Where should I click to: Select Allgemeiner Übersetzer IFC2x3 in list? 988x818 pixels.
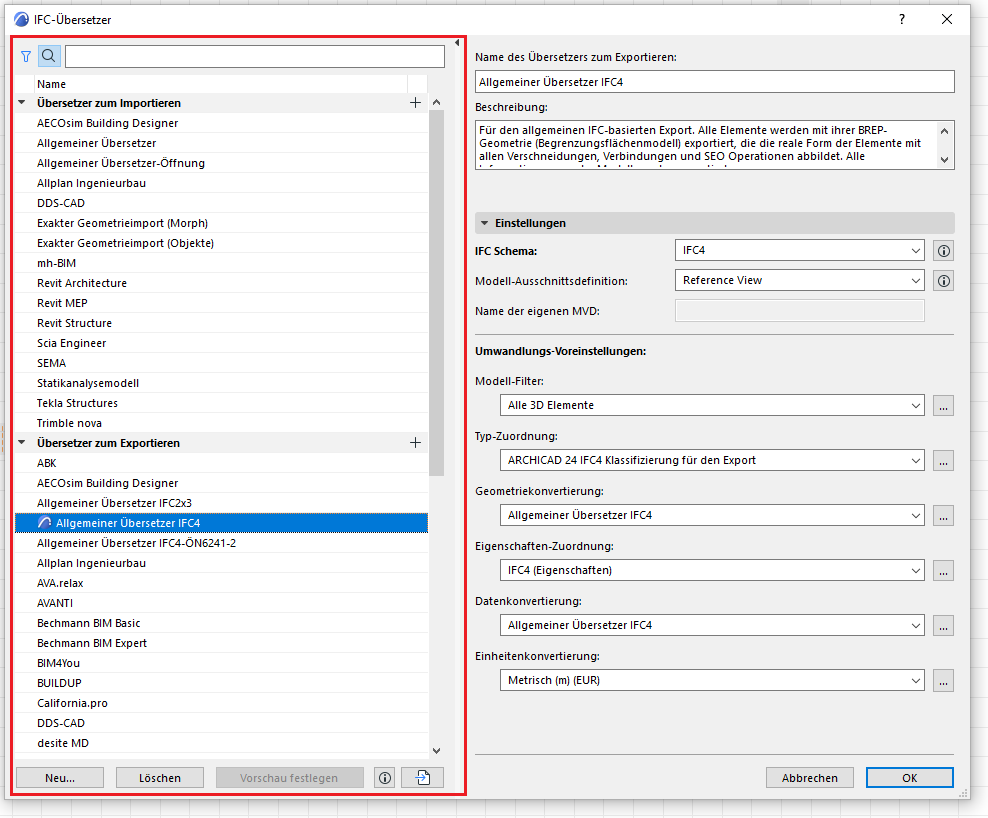point(115,503)
